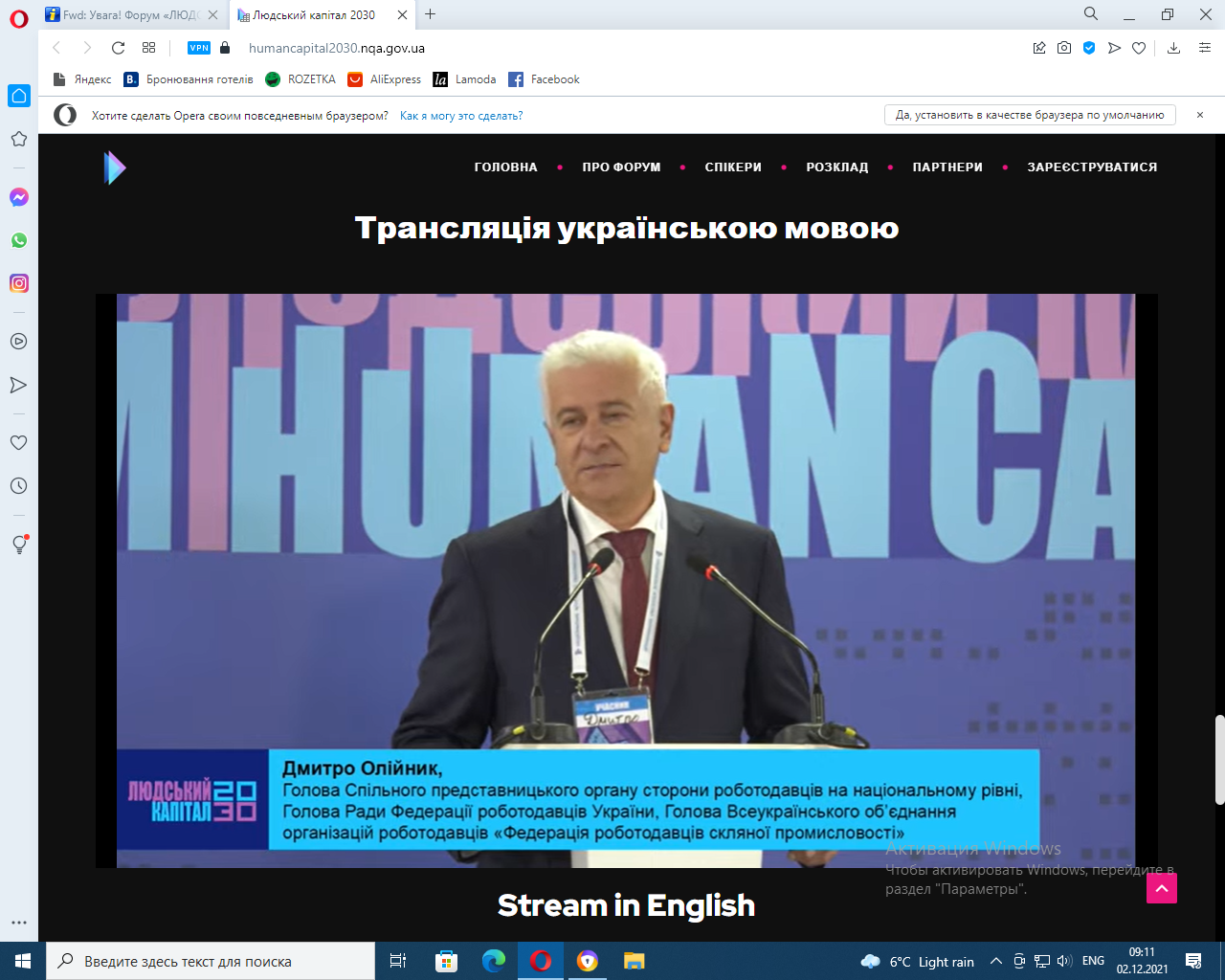Open the Speed Dial grid icon
1225x980 pixels.
pos(148,48)
